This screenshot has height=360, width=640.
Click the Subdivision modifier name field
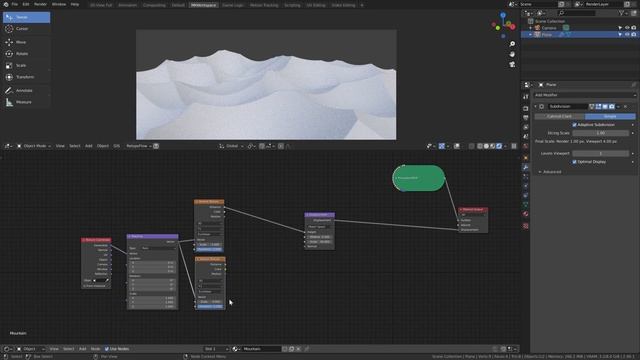[567, 107]
